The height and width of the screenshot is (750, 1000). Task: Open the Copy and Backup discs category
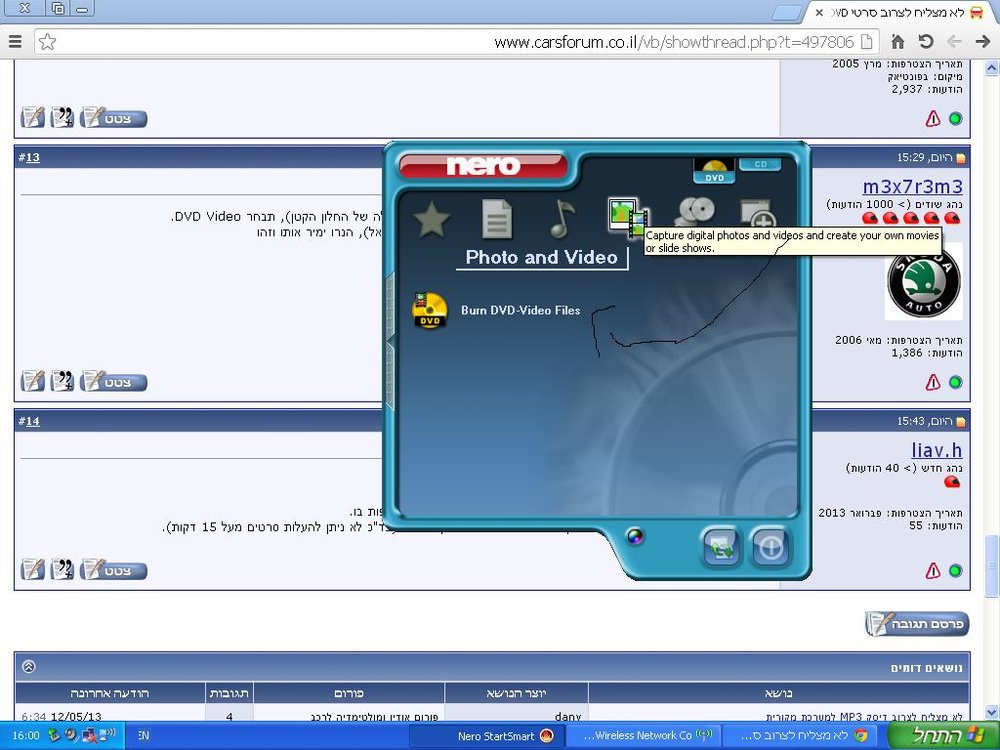click(x=695, y=211)
